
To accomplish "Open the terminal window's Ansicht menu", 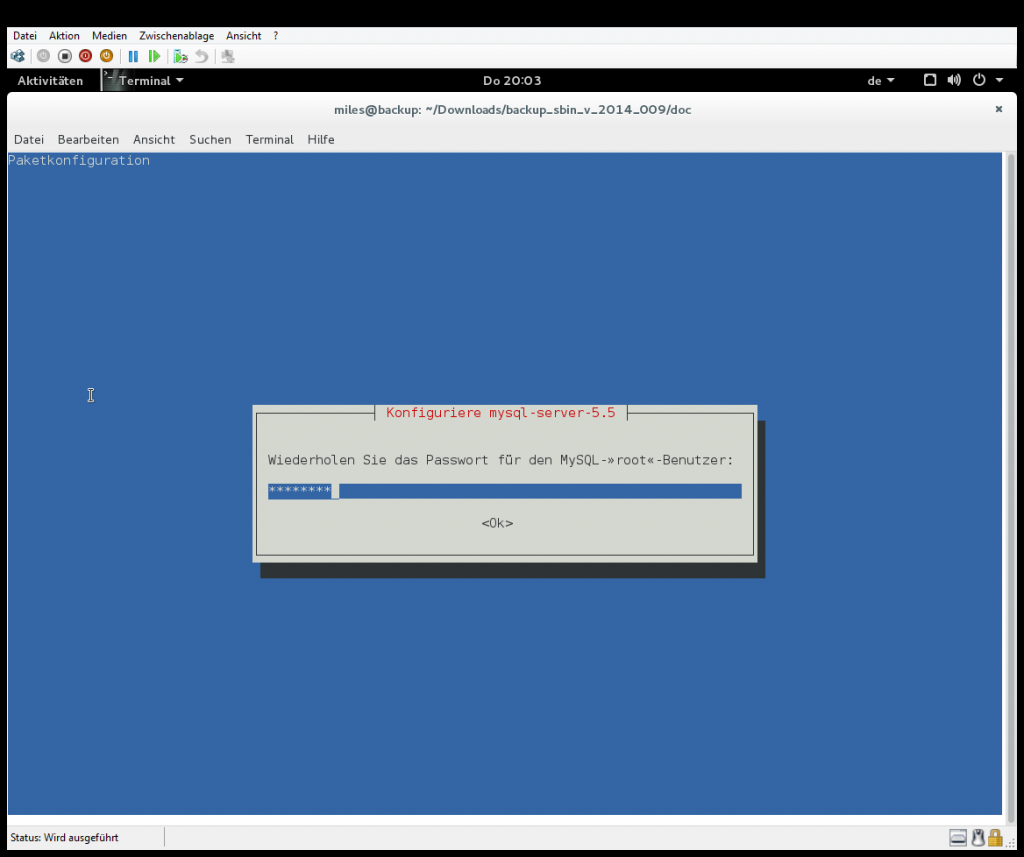I will (x=153, y=139).
